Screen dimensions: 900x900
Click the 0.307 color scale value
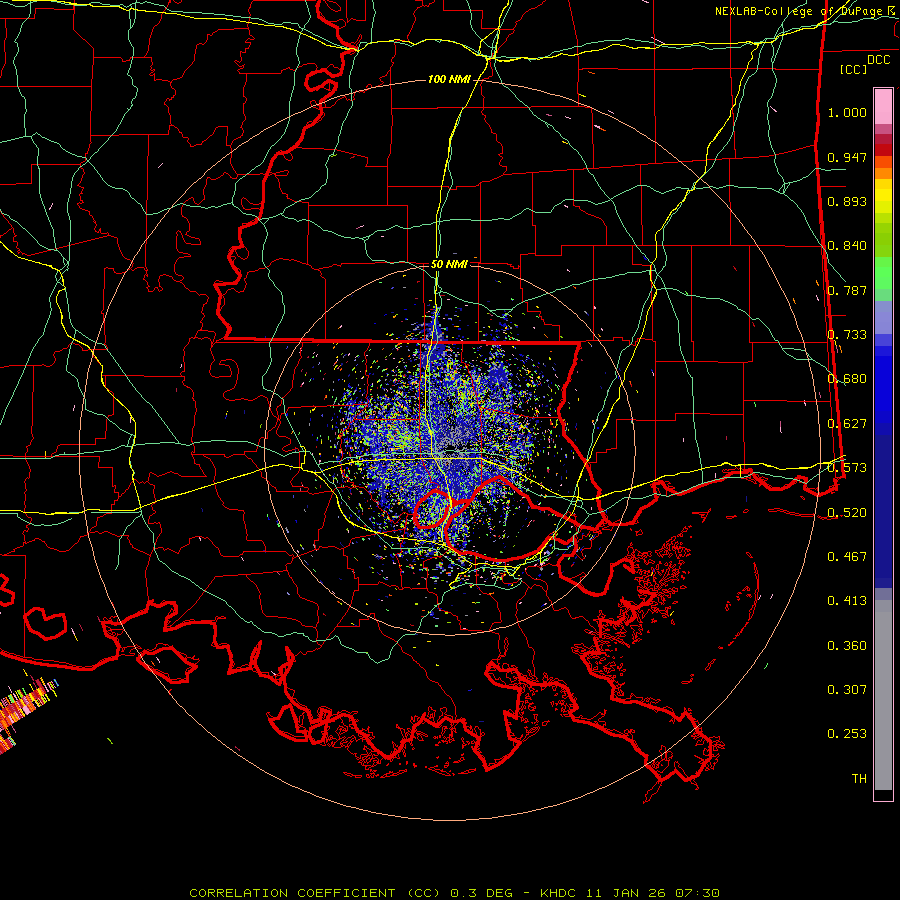coord(847,690)
